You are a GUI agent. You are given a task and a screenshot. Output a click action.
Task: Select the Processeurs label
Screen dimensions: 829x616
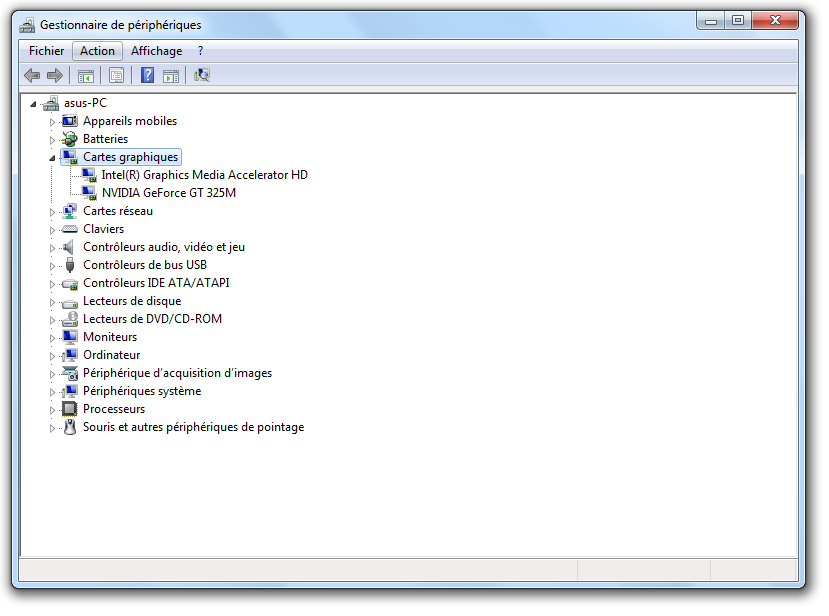(114, 409)
